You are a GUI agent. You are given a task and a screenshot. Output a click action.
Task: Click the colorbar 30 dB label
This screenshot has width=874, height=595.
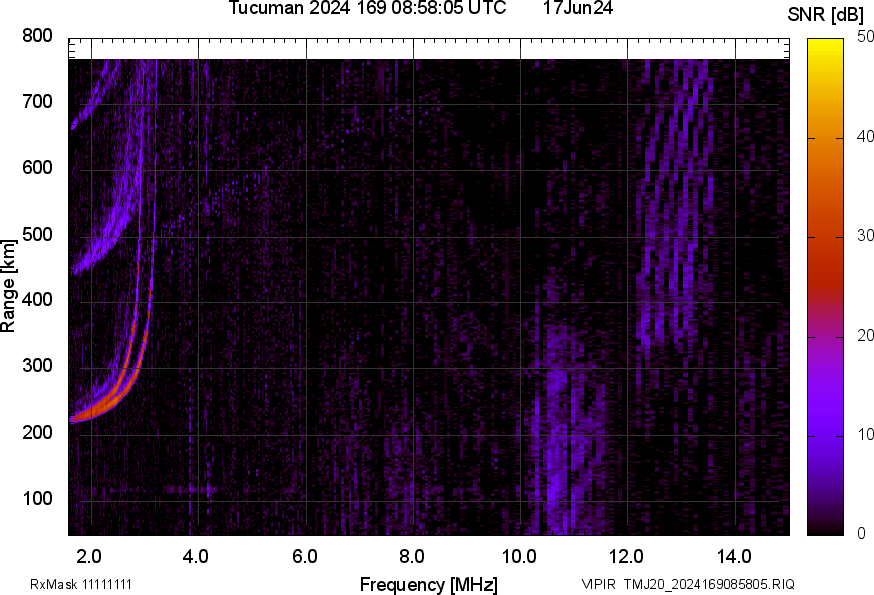coord(865,236)
